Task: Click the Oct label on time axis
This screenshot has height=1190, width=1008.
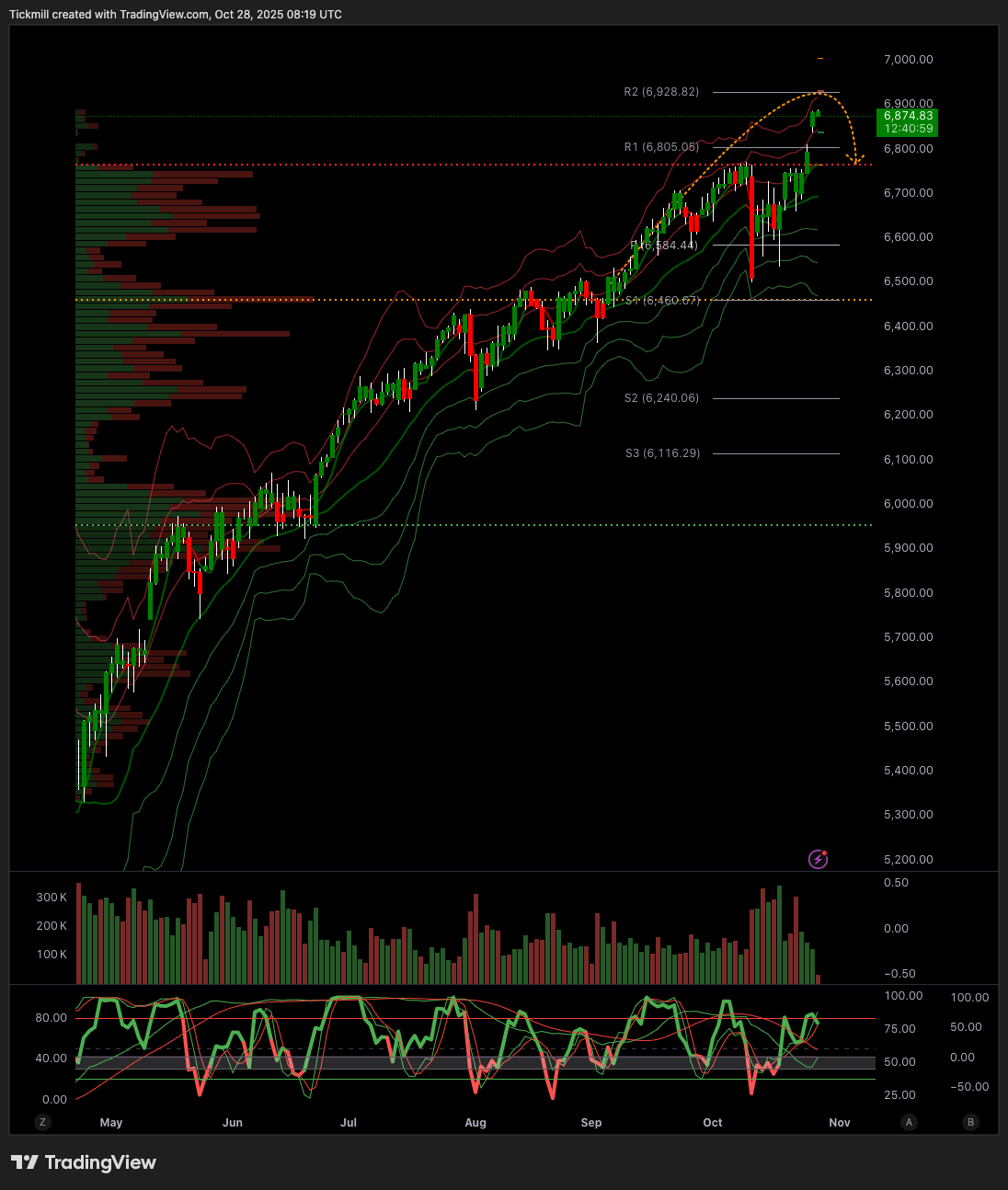Action: click(713, 1123)
